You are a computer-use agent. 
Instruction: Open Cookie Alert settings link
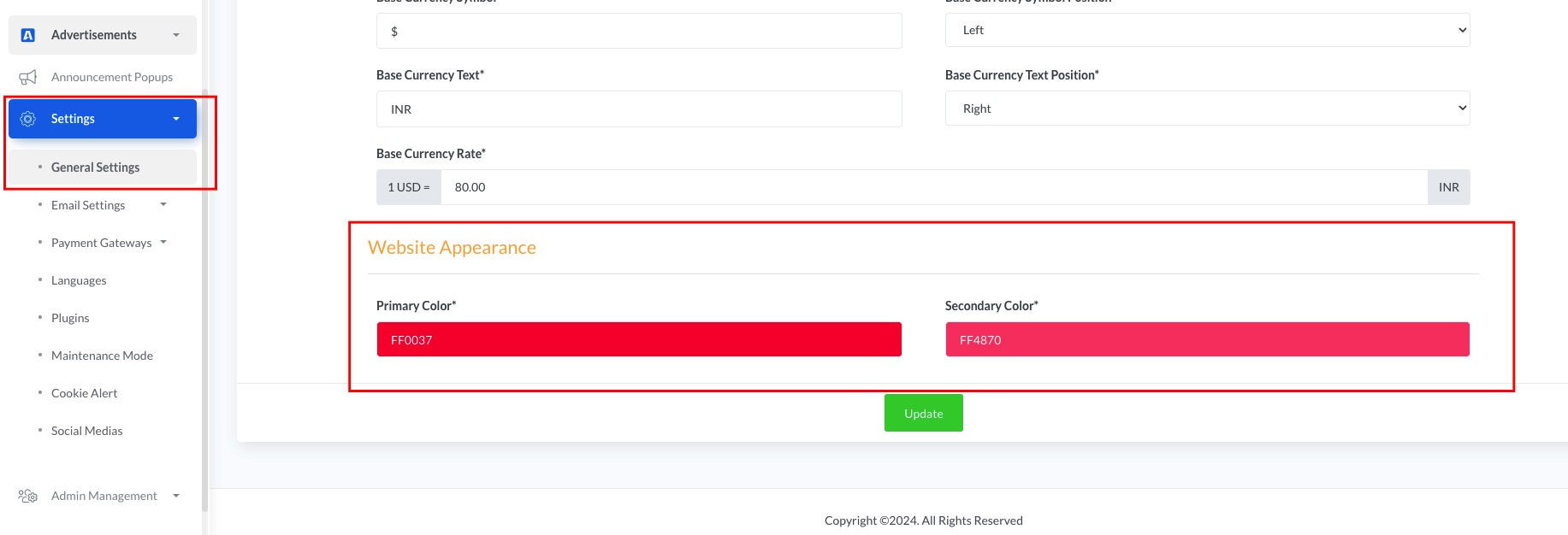click(x=84, y=393)
